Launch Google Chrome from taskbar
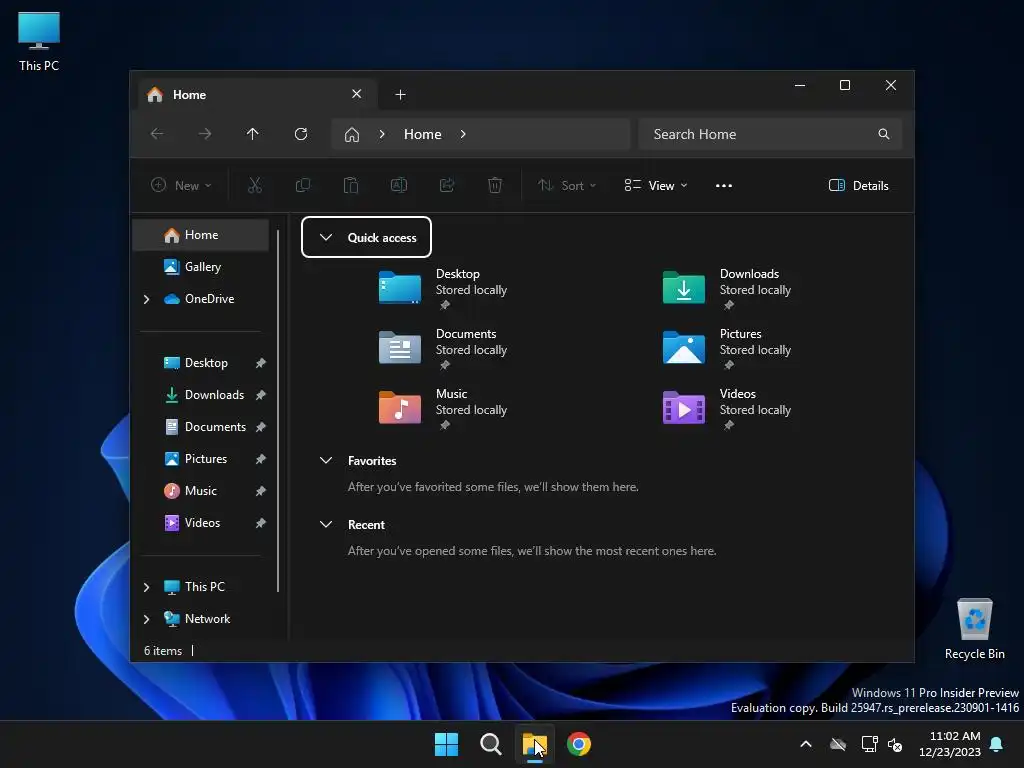The height and width of the screenshot is (768, 1024). tap(579, 744)
